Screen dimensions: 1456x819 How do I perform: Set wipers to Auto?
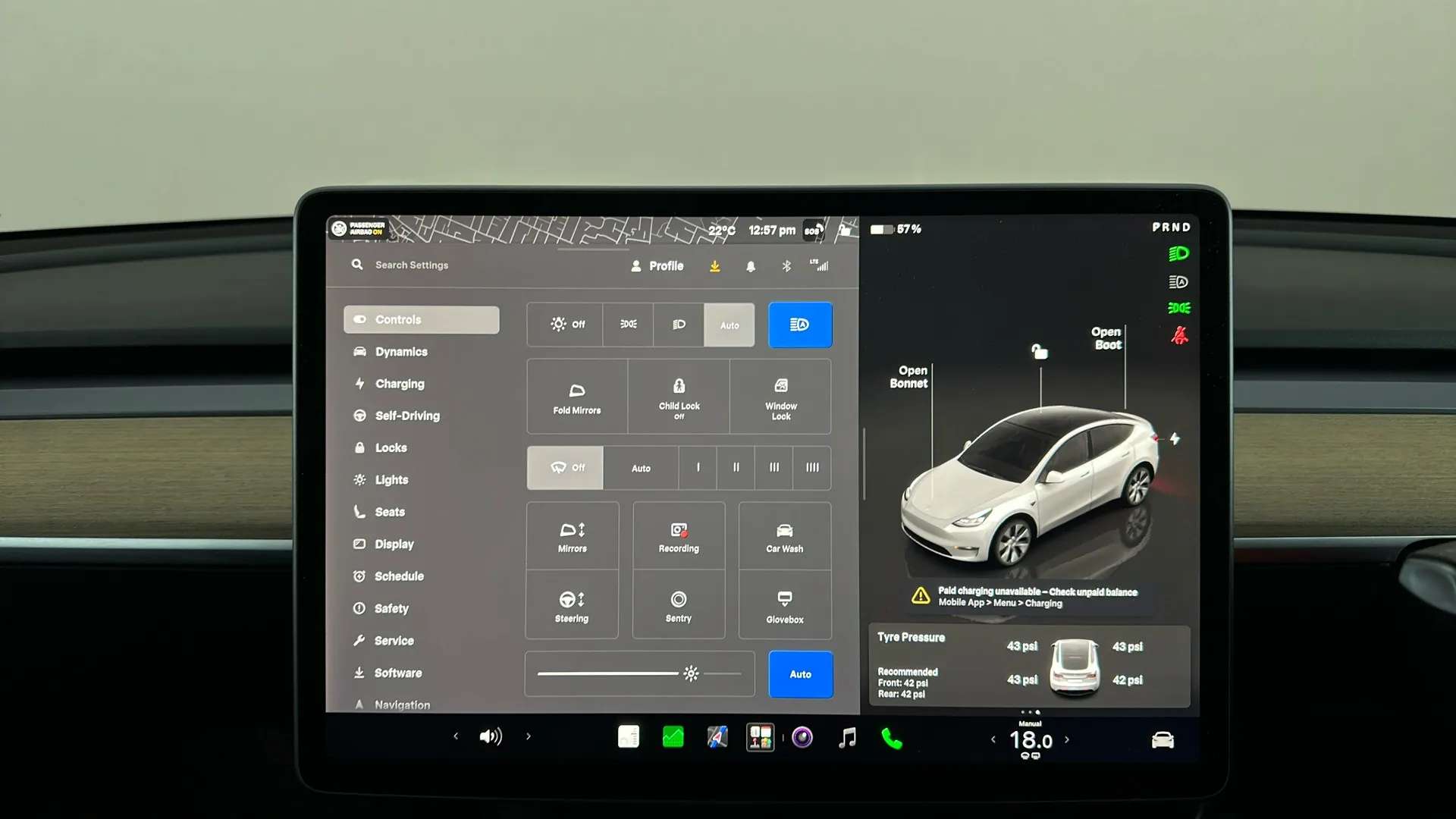(x=641, y=468)
